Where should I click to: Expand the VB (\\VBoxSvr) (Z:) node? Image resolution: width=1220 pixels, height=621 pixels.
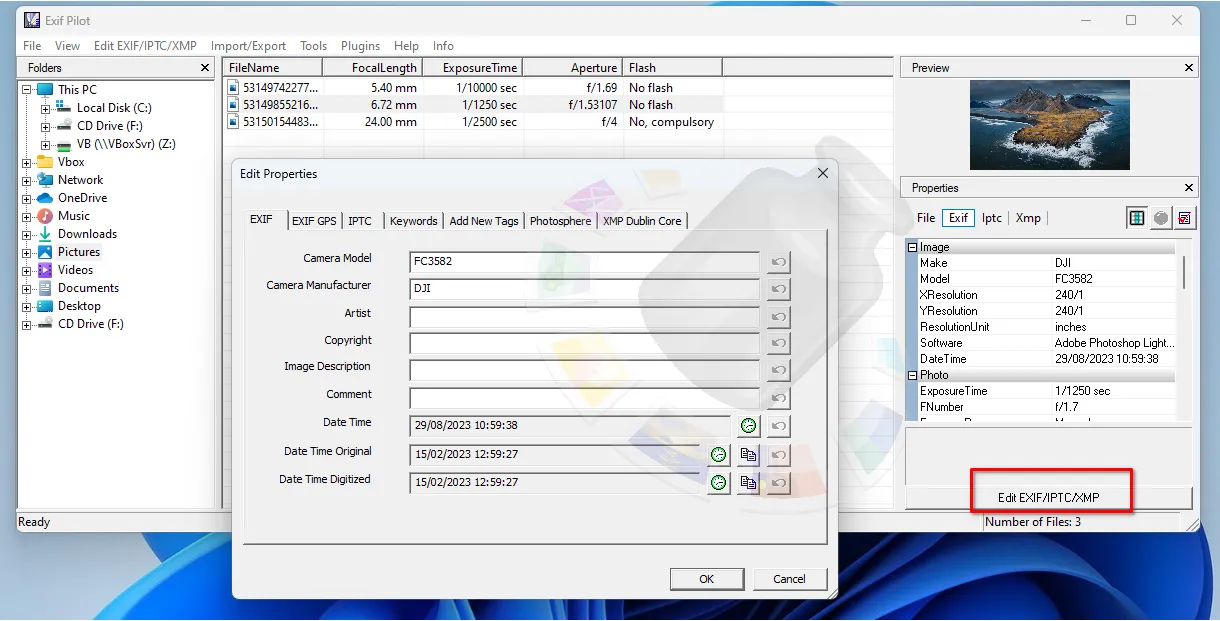45,144
